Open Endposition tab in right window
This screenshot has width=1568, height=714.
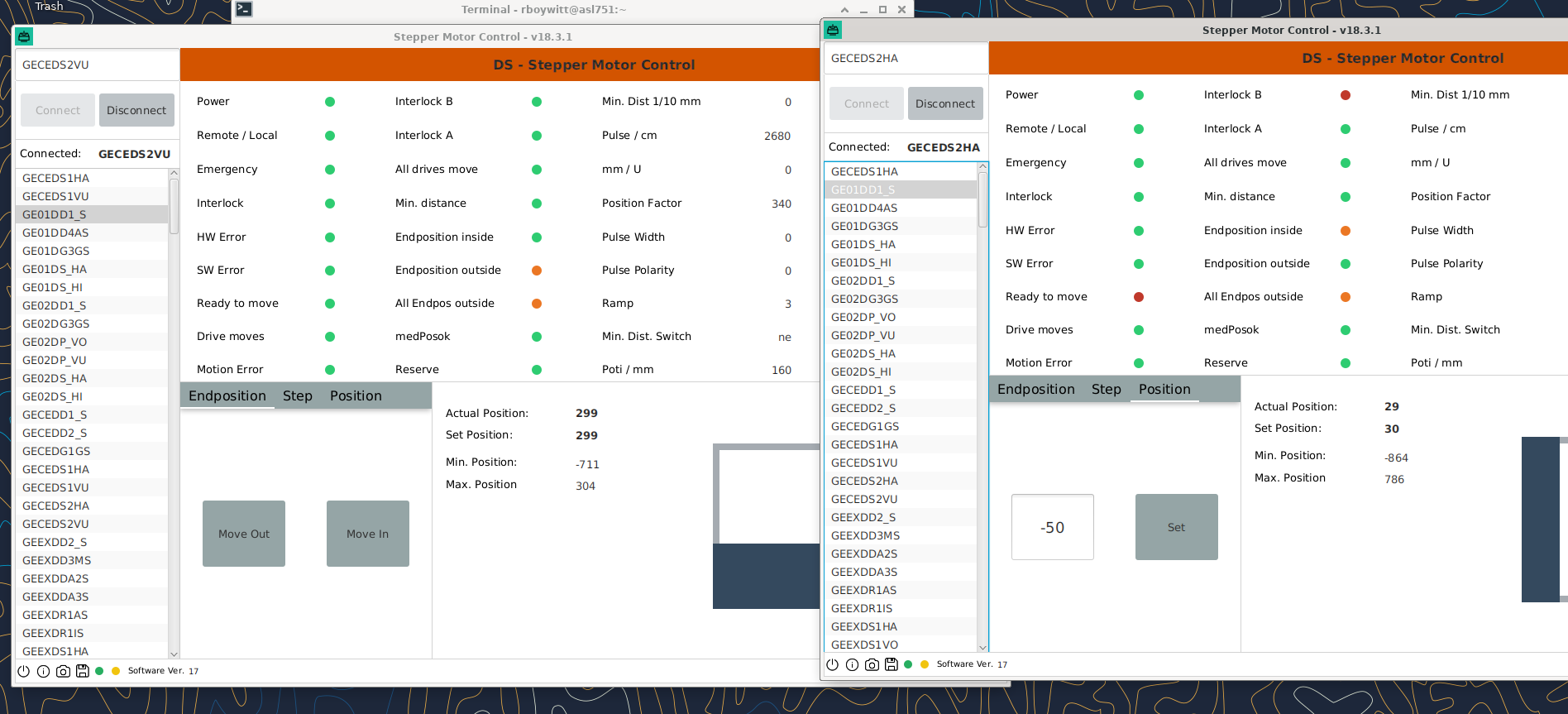1036,389
